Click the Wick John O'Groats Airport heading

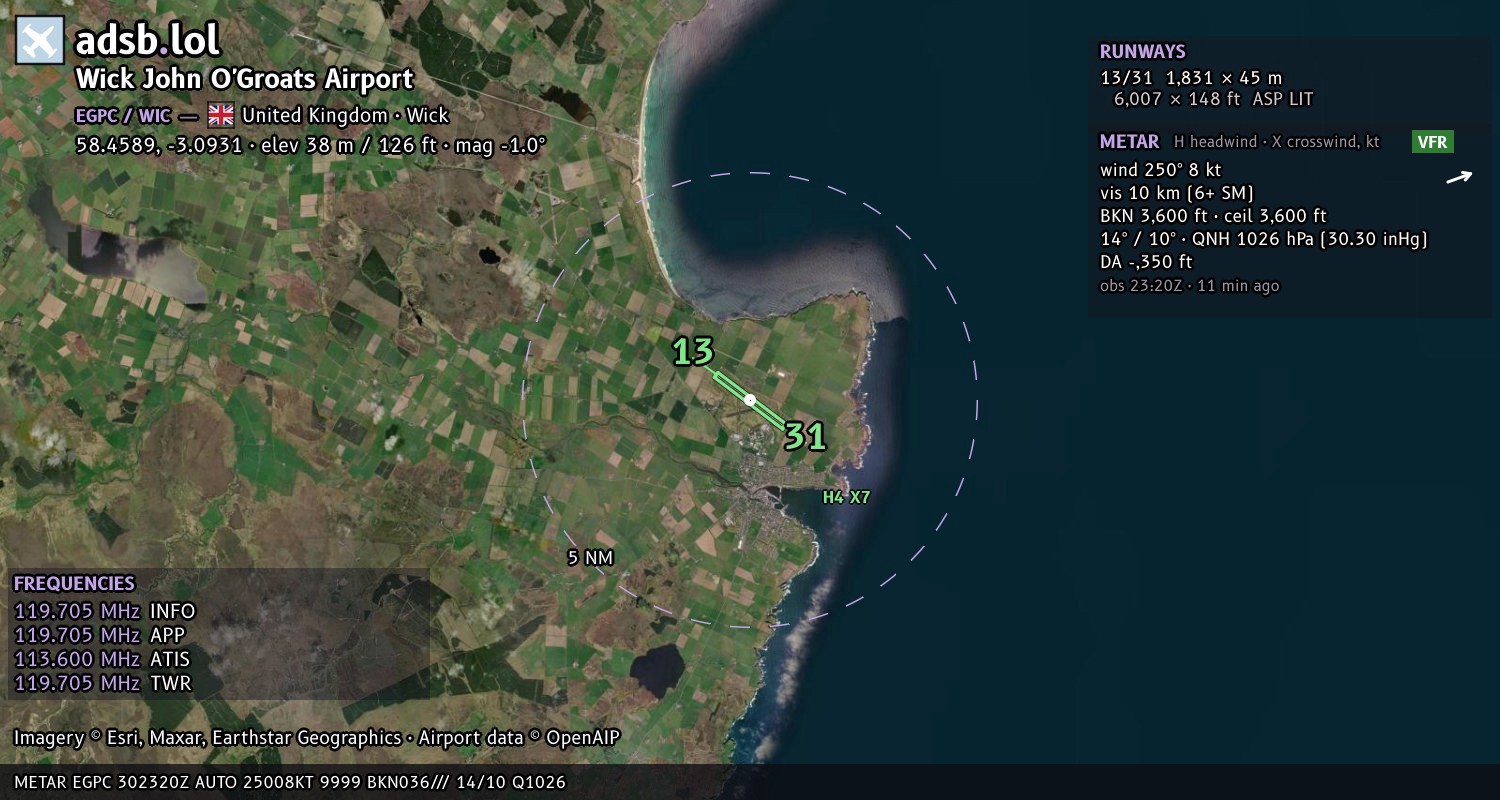pyautogui.click(x=245, y=80)
